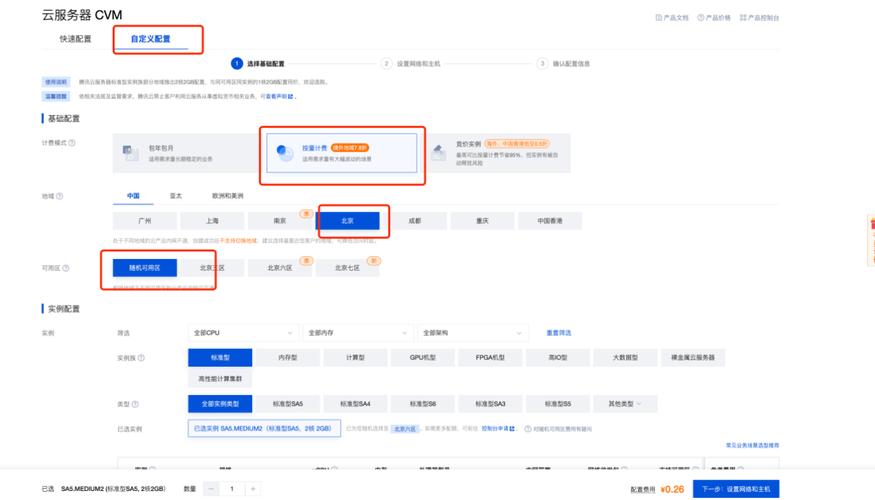The width and height of the screenshot is (875, 500).
Task: Decrease quantity with the minus button
Action: pos(211,489)
